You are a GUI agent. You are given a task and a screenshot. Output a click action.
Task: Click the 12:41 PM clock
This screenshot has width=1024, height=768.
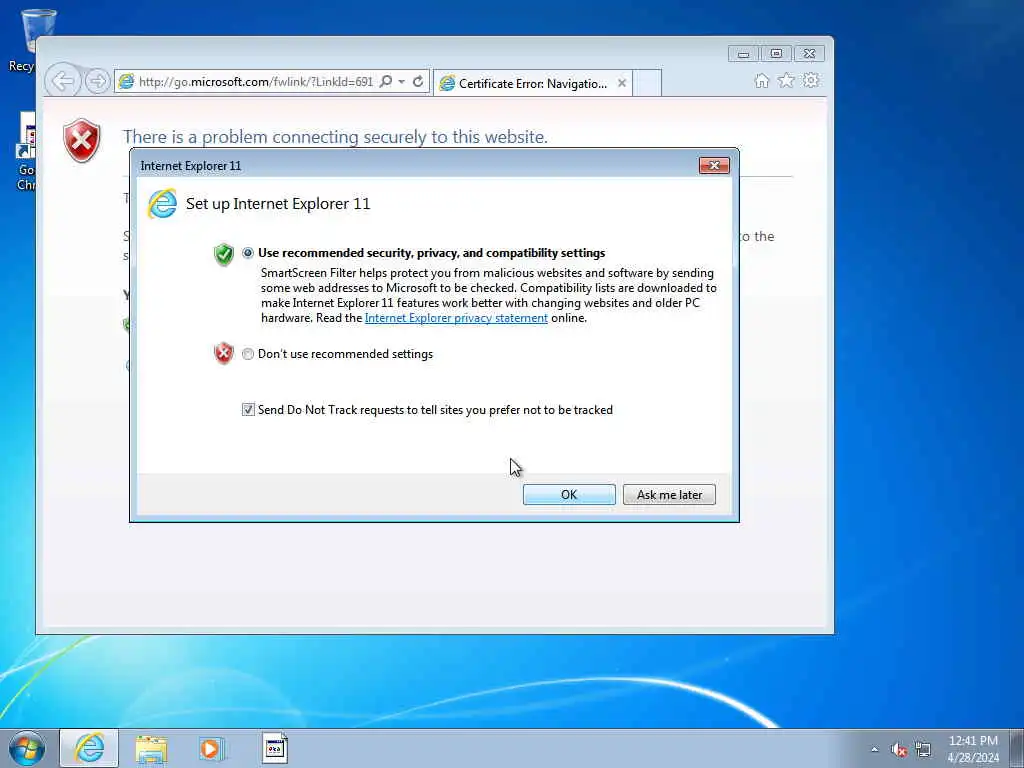coord(973,741)
